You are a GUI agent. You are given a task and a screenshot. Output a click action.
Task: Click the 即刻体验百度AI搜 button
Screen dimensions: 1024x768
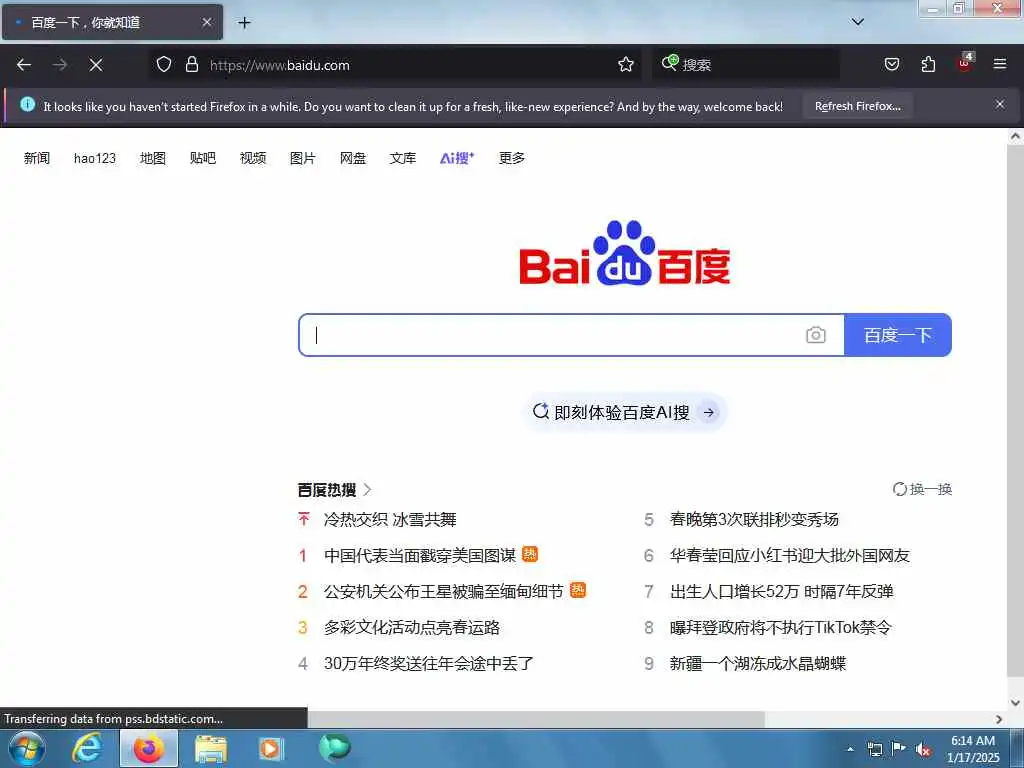625,412
